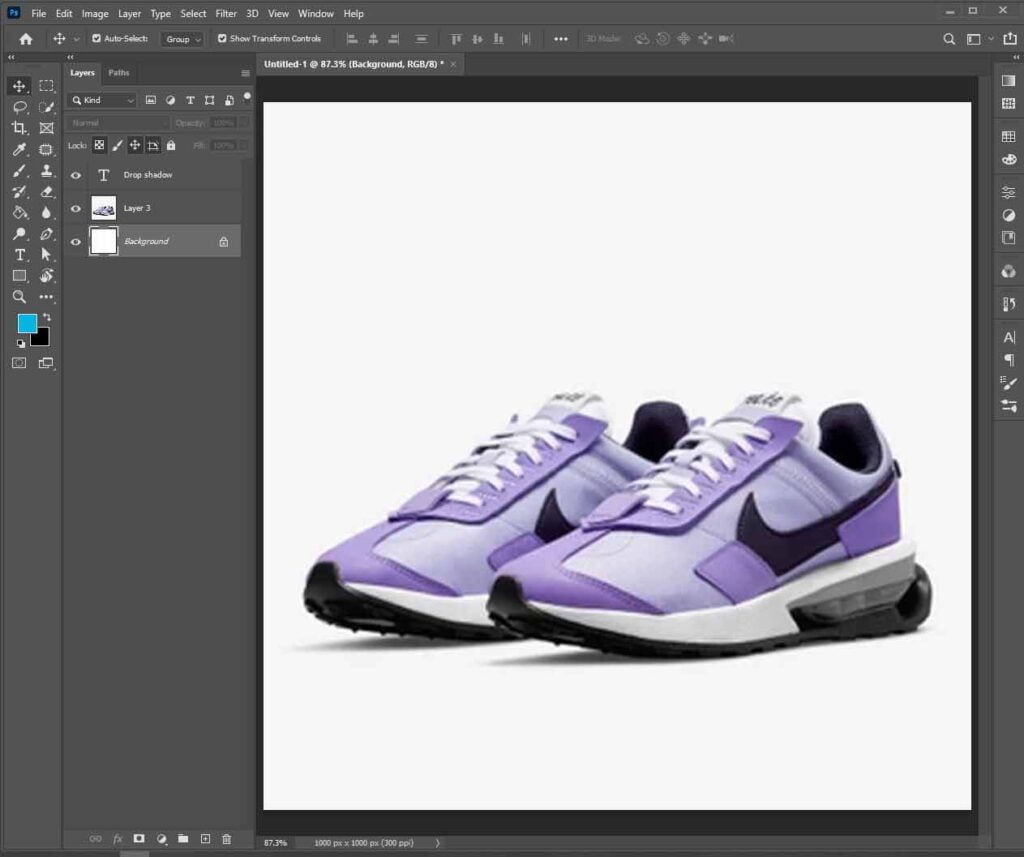Hide Layer 3 using its eye icon
The height and width of the screenshot is (857, 1024).
tap(76, 208)
